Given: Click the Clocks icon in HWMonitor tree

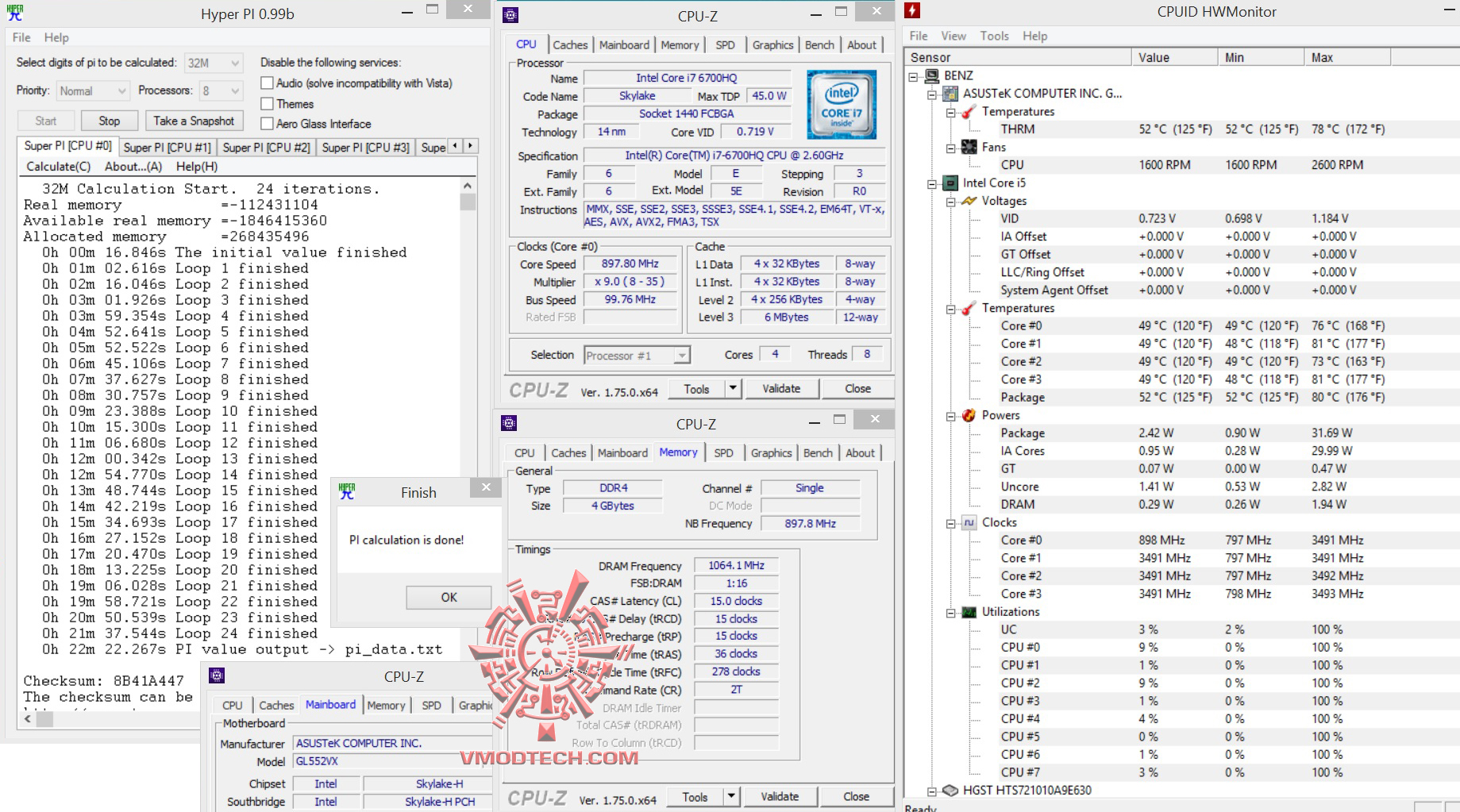Looking at the screenshot, I should (x=969, y=522).
